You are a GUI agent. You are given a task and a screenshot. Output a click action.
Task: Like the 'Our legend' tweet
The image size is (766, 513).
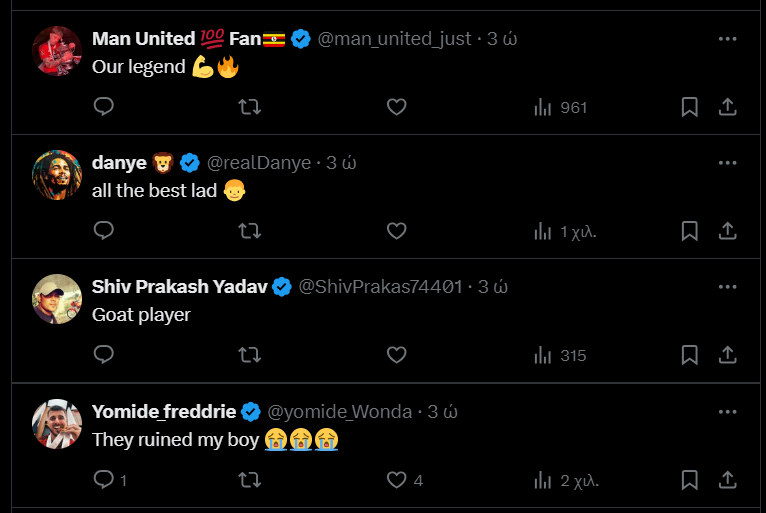coord(396,107)
